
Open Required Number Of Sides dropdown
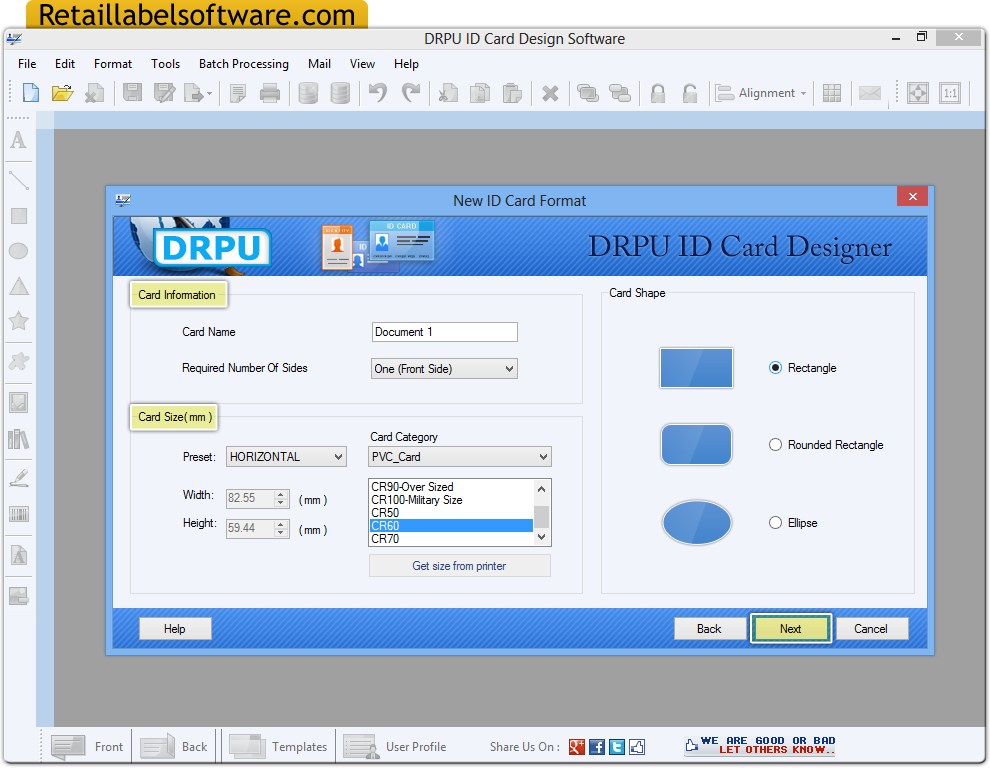point(444,369)
